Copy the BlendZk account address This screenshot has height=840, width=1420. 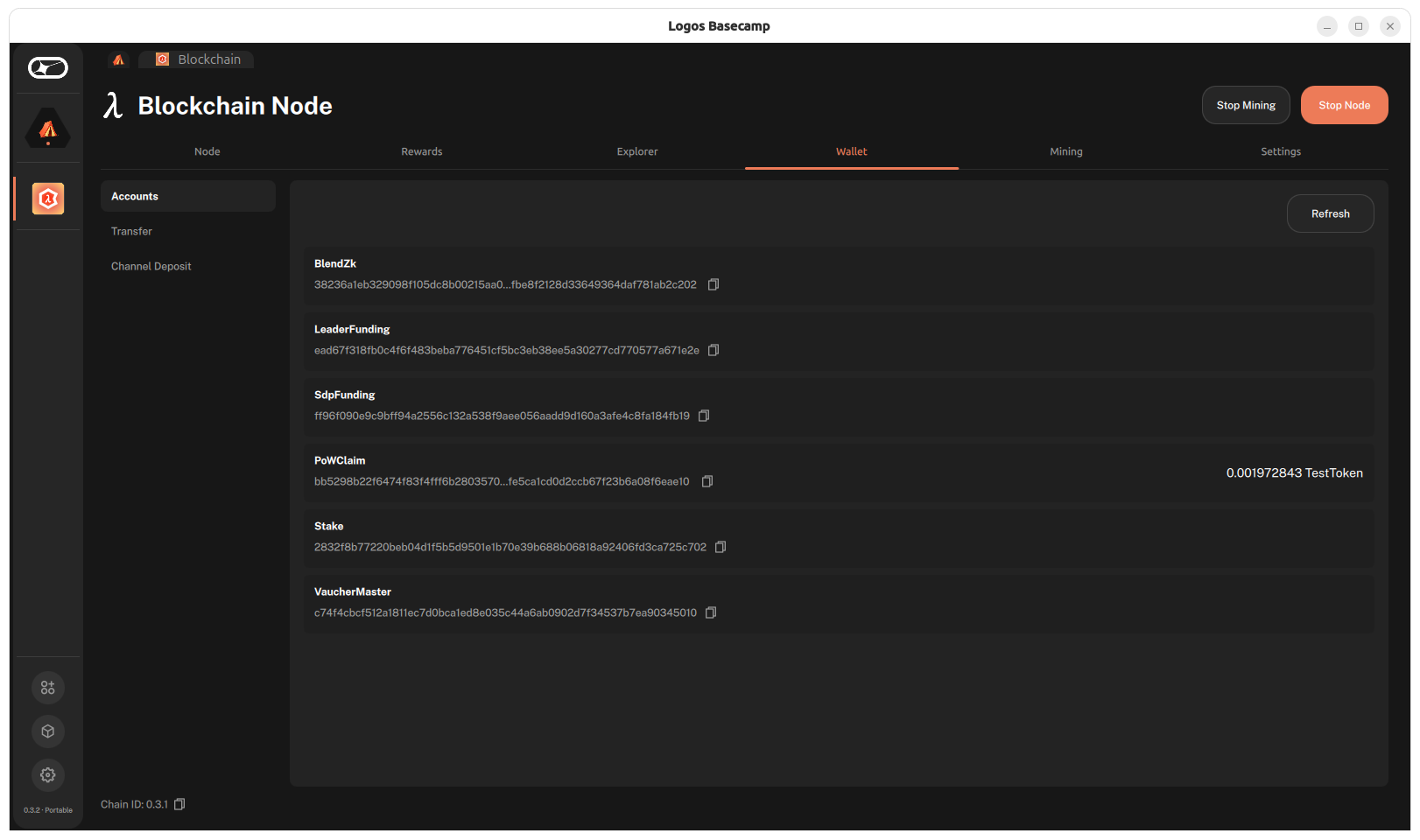pos(714,284)
